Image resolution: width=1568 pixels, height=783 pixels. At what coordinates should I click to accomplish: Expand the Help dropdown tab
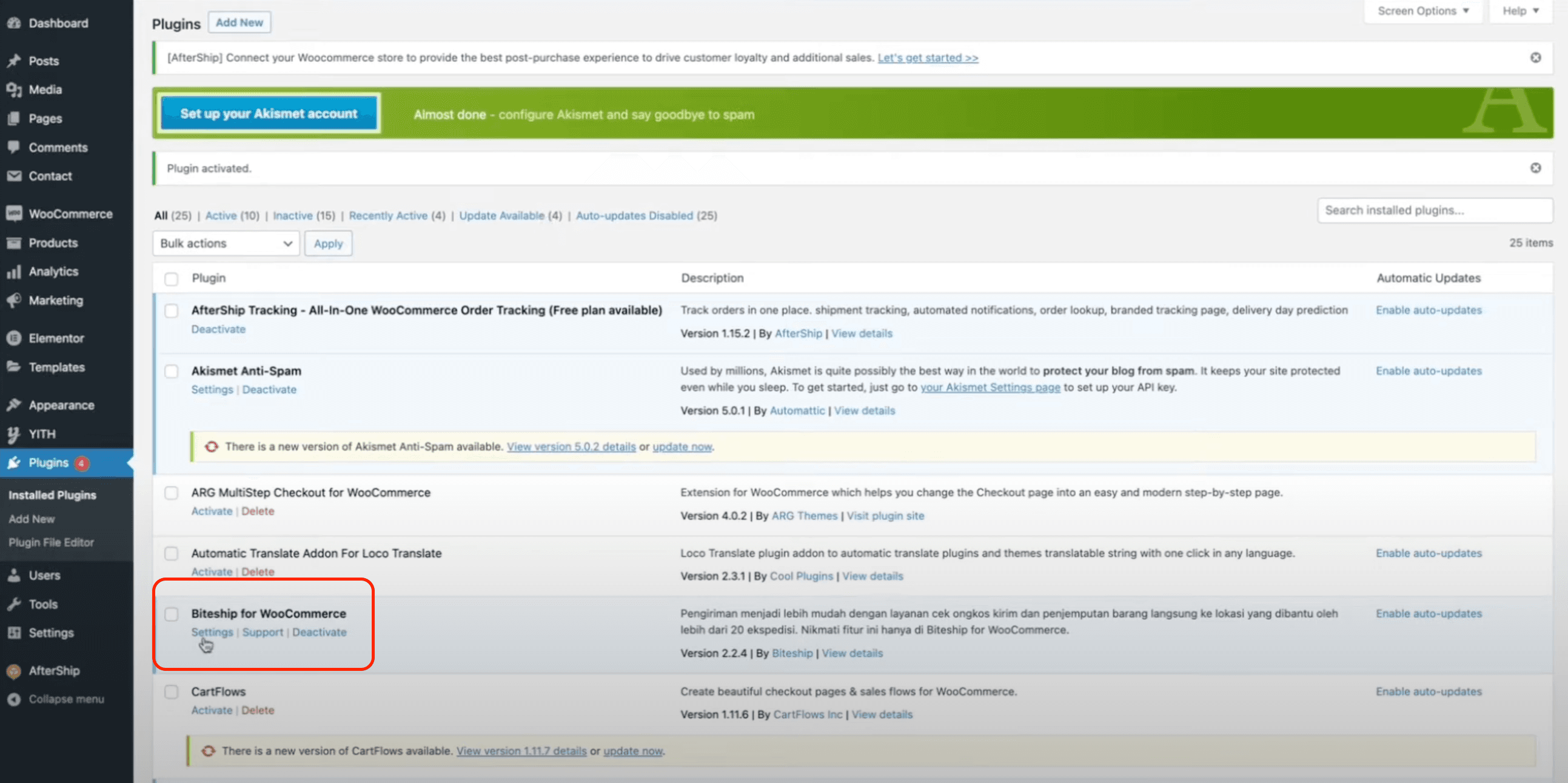[x=1520, y=11]
